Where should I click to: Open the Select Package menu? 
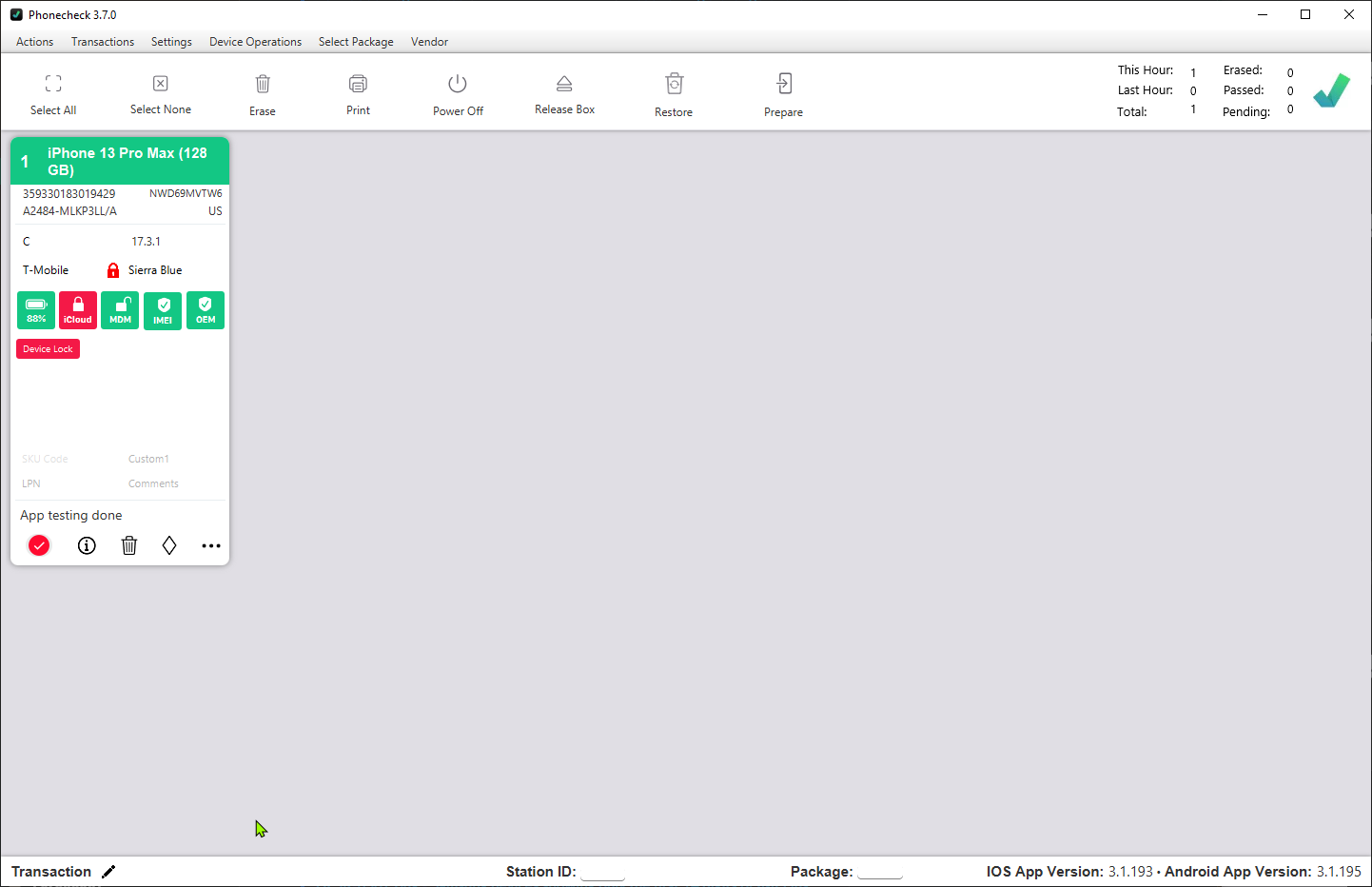coord(356,42)
